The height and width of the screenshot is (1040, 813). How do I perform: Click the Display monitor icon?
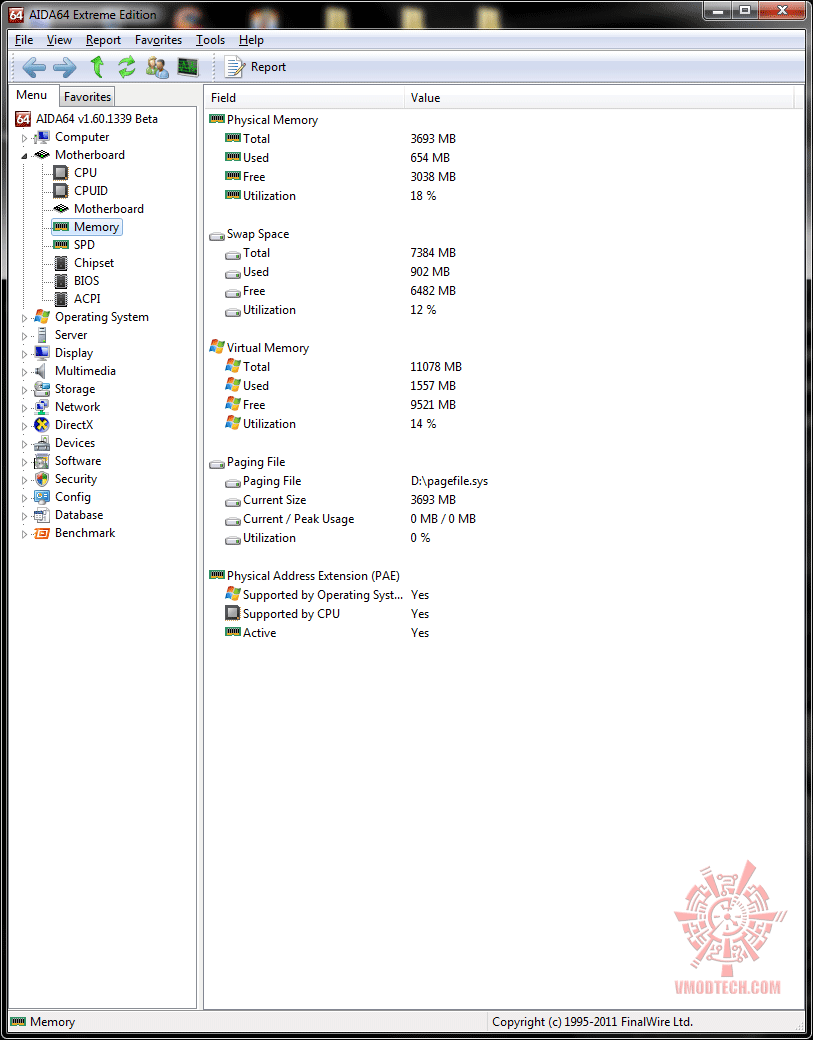click(42, 353)
